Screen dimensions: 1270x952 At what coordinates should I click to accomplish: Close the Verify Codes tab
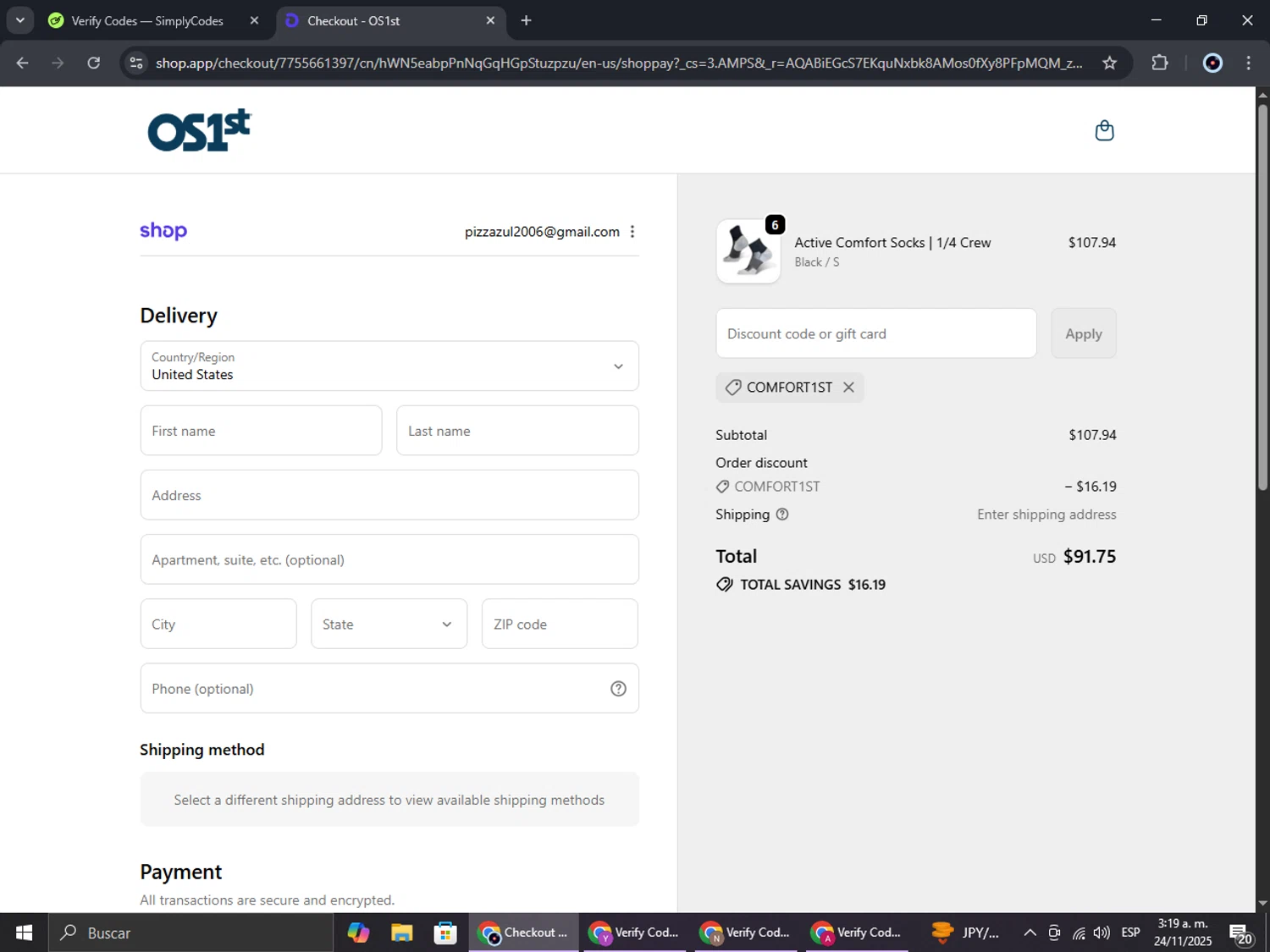[x=254, y=20]
